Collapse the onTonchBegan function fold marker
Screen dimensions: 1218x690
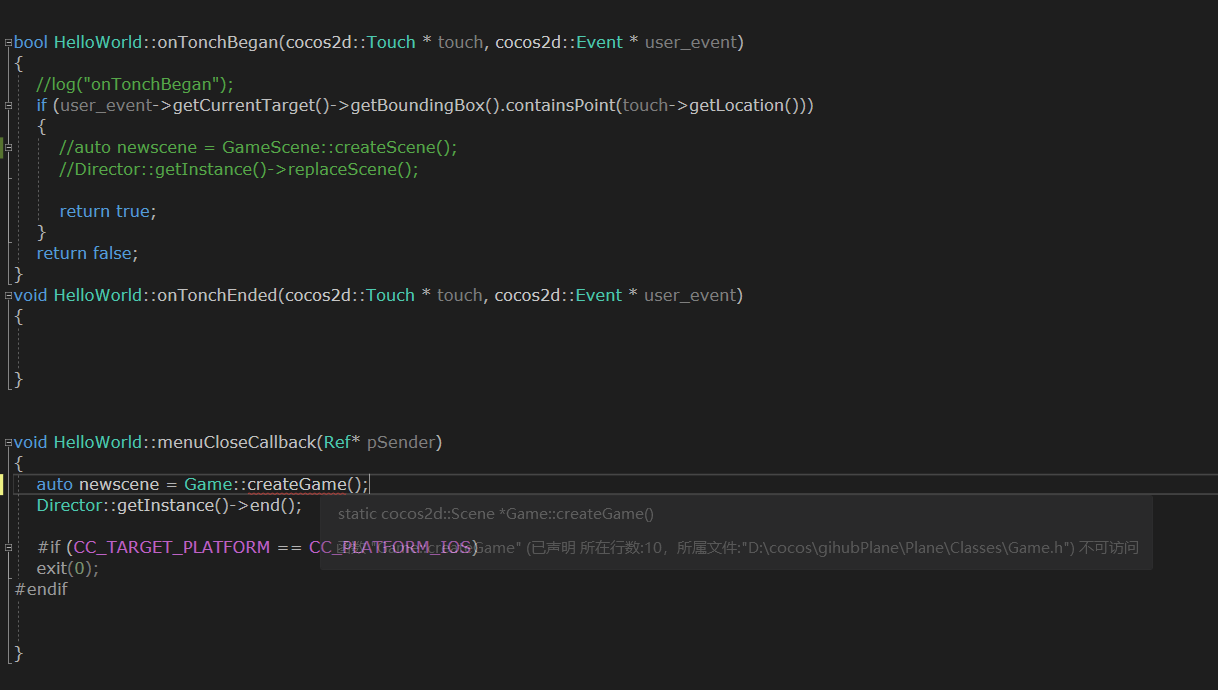pos(8,43)
